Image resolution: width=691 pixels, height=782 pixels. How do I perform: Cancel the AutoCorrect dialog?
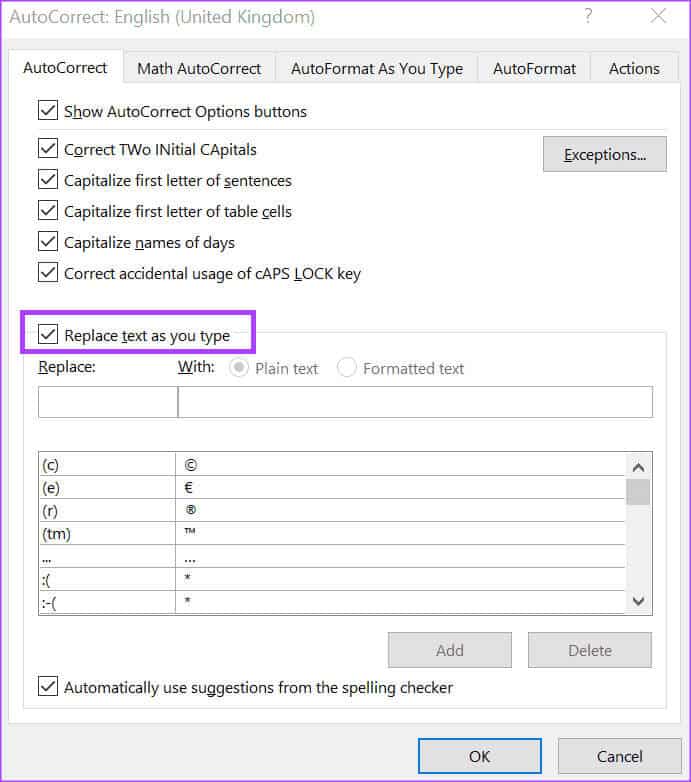tap(619, 756)
